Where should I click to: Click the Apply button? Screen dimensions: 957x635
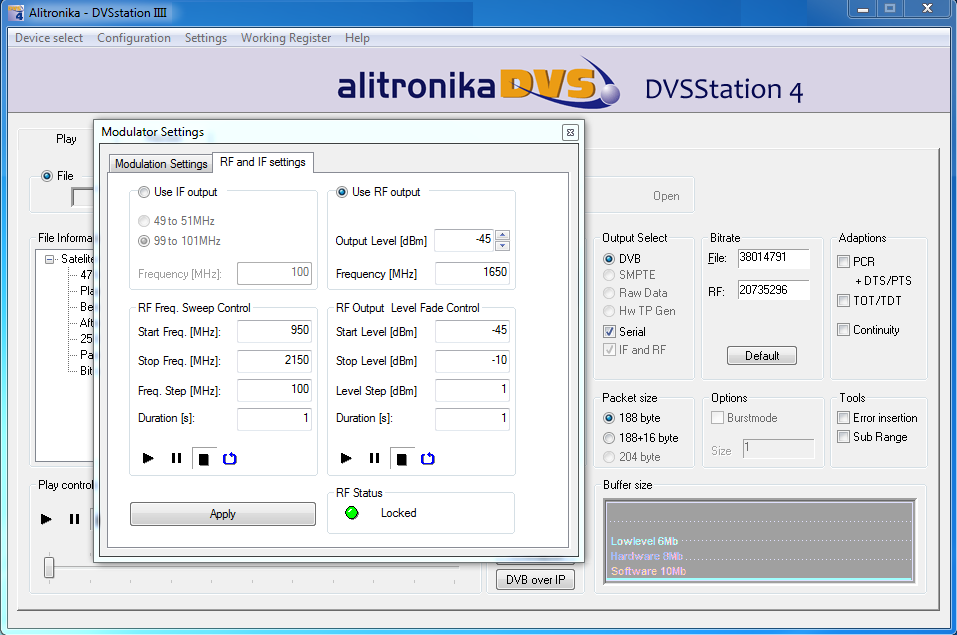pos(222,514)
